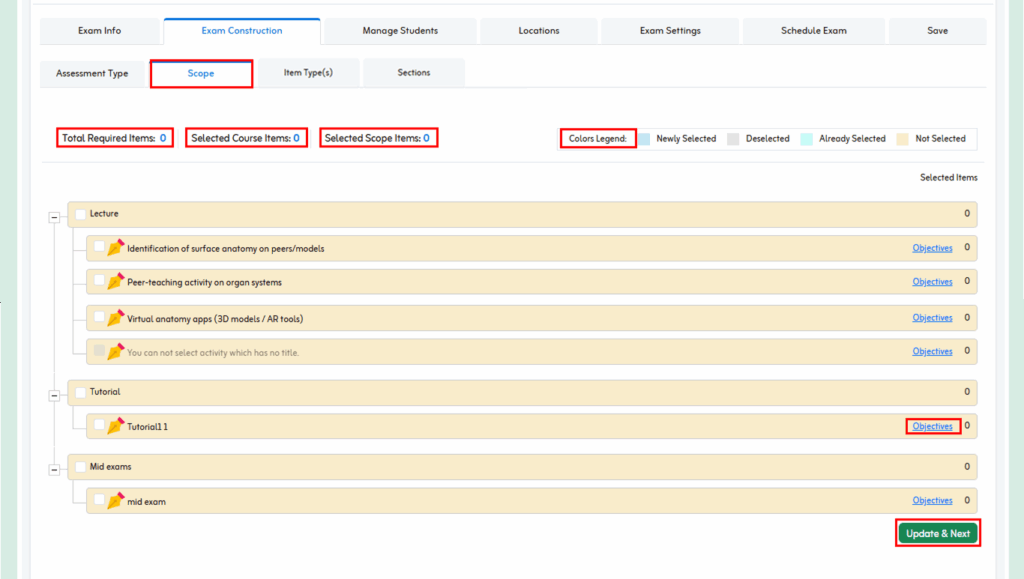
Task: Check the Tutorial1 1 activity checkbox
Action: [99, 425]
